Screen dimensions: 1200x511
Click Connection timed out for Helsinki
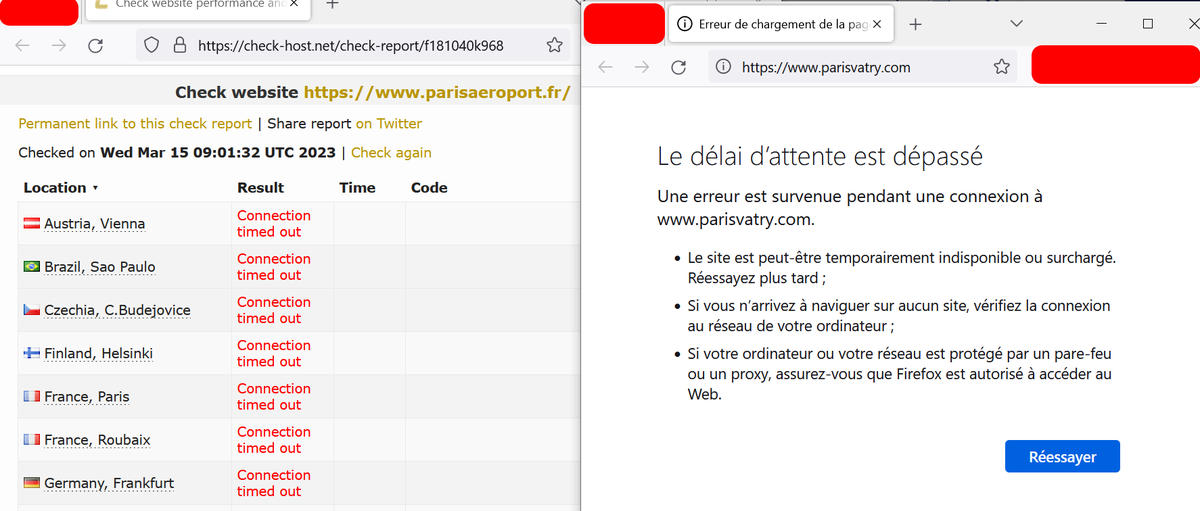[274, 353]
